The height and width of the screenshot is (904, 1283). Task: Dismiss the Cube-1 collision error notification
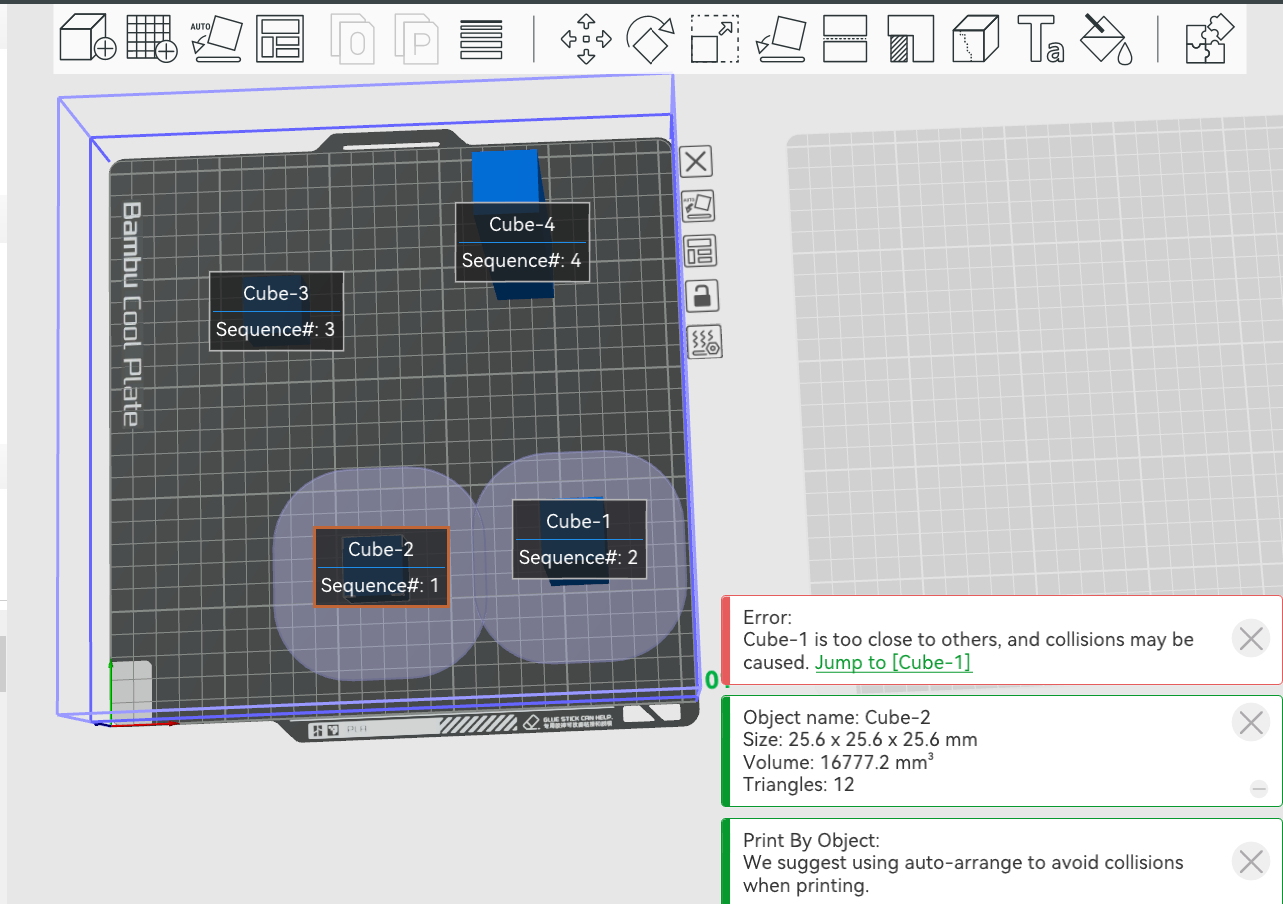coord(1251,638)
